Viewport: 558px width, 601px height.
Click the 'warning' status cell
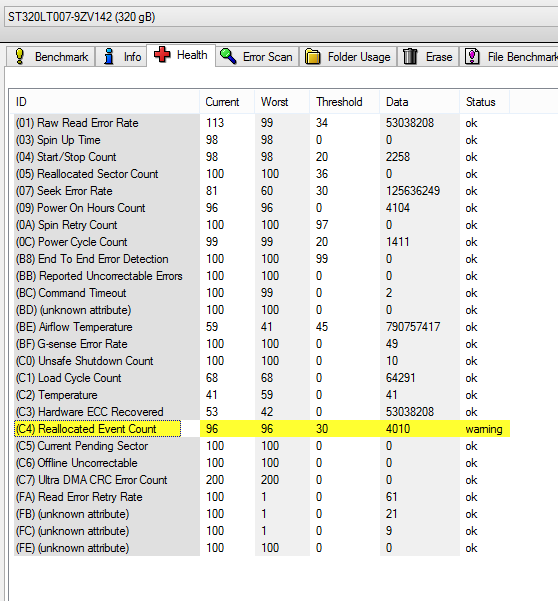[x=484, y=429]
